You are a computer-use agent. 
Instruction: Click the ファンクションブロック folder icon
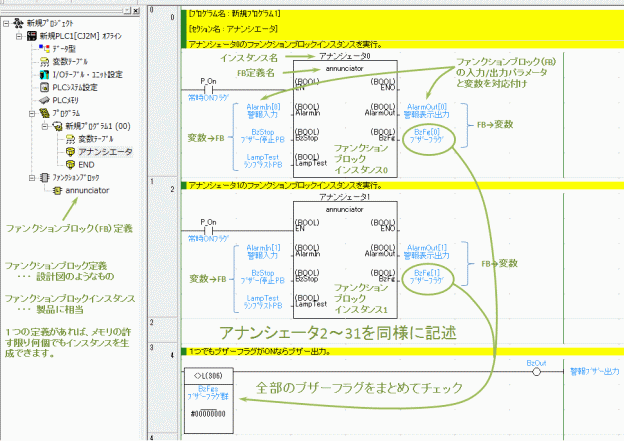point(44,178)
